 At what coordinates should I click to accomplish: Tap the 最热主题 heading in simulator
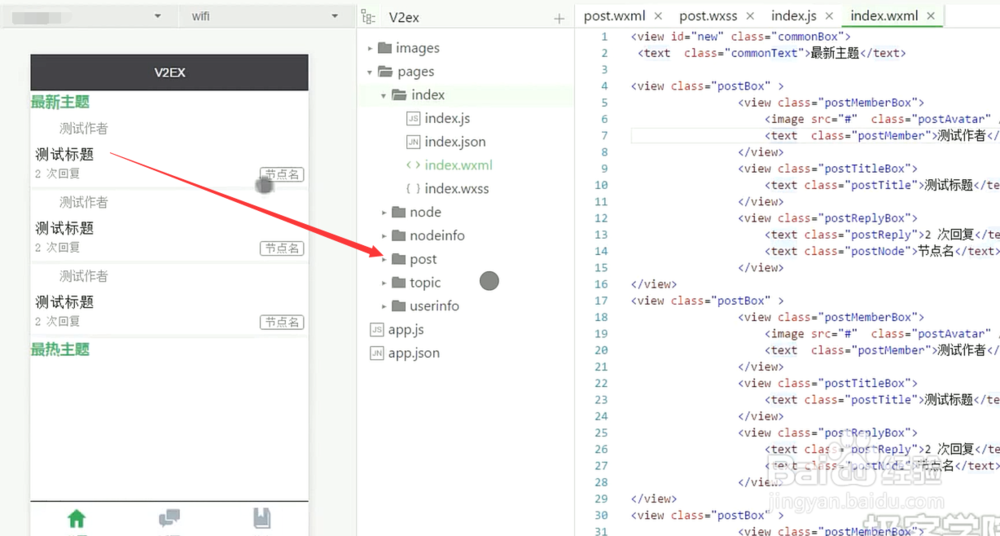pos(60,349)
